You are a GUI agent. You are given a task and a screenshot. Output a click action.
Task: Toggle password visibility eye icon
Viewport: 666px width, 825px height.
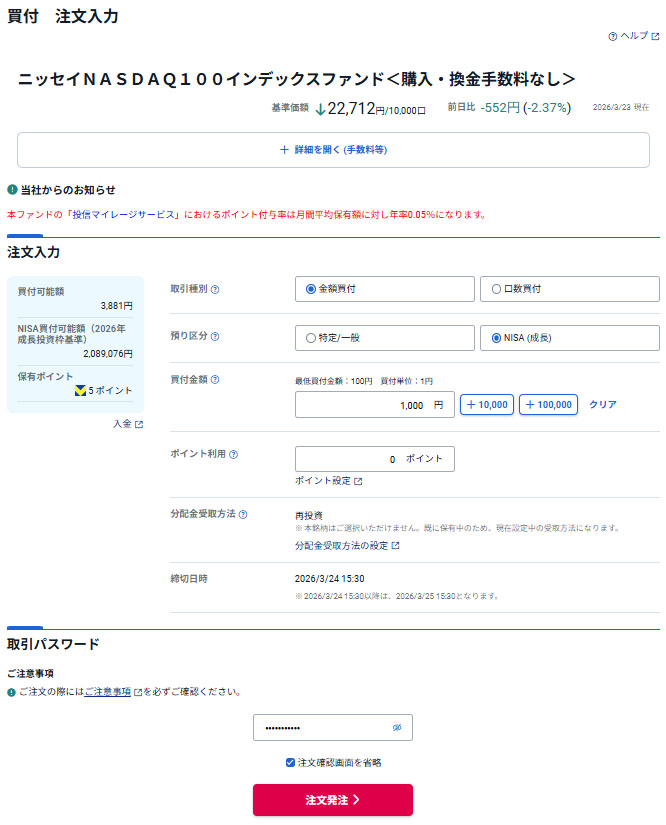click(397, 728)
